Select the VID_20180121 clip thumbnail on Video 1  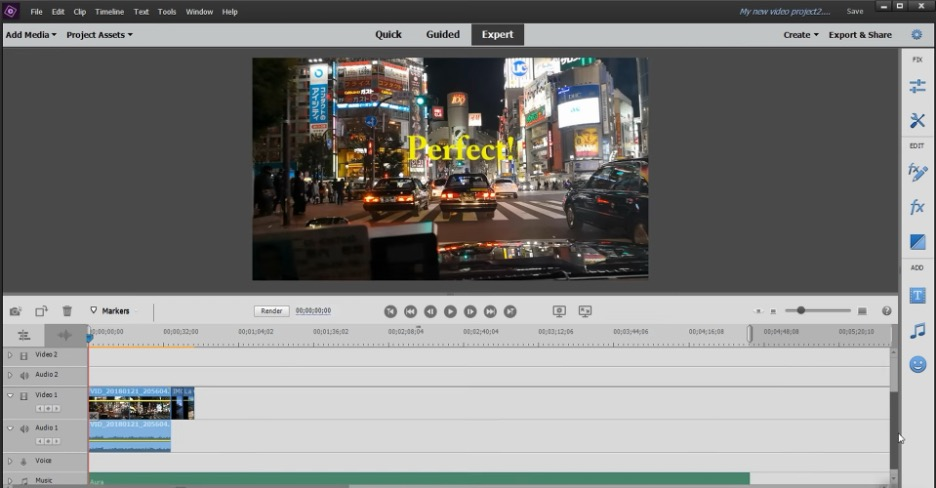(x=130, y=403)
